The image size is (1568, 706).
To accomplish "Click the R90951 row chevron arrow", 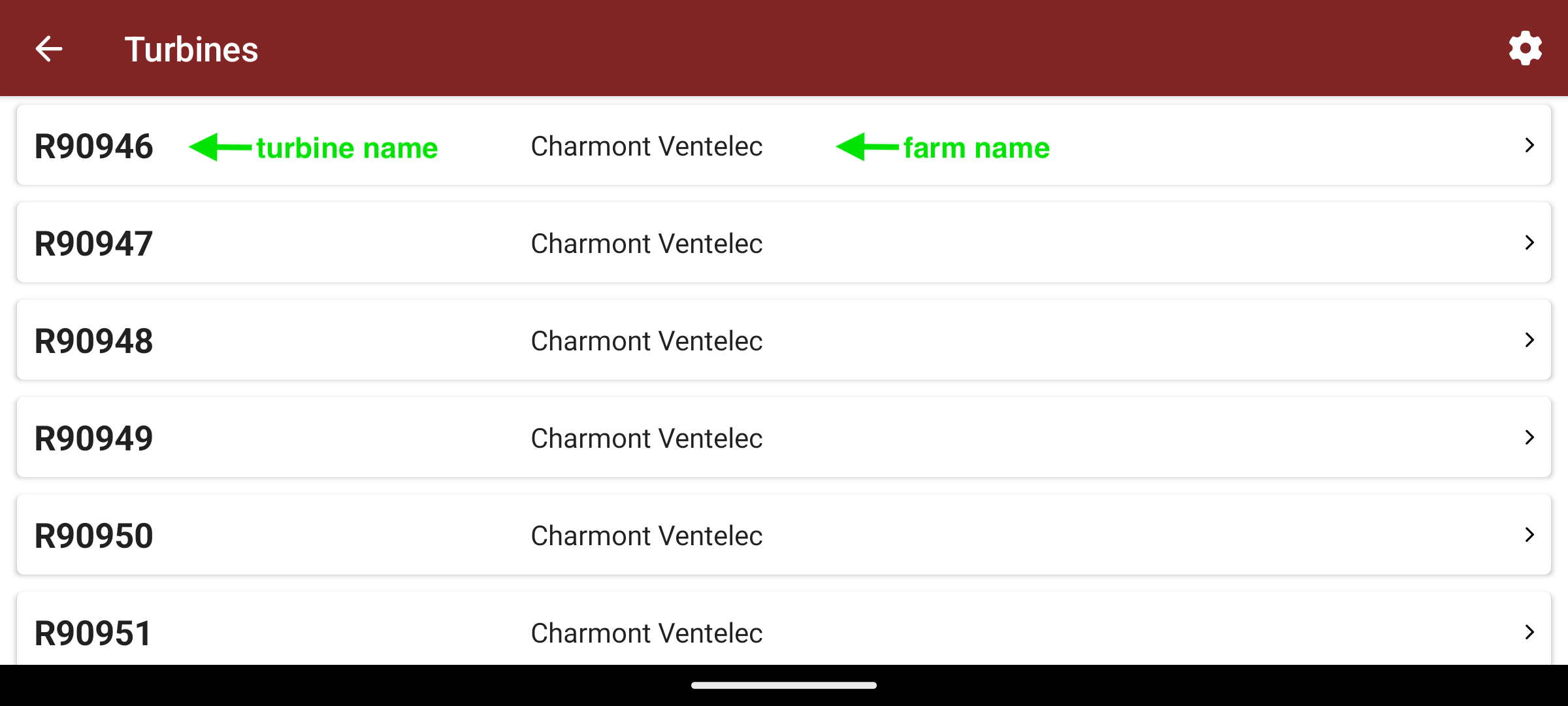I will point(1529,631).
